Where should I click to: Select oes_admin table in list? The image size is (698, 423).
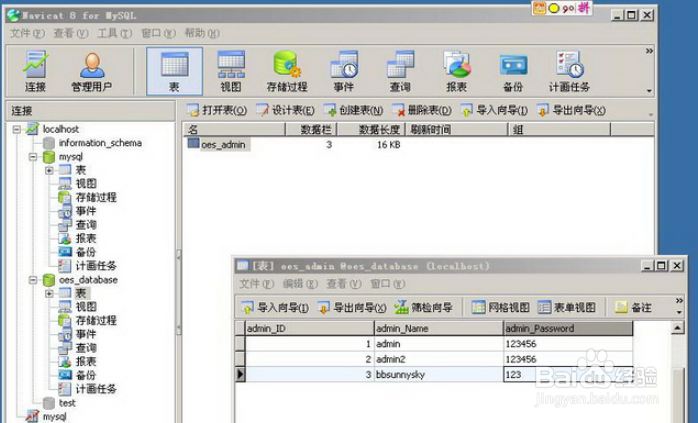[223, 145]
